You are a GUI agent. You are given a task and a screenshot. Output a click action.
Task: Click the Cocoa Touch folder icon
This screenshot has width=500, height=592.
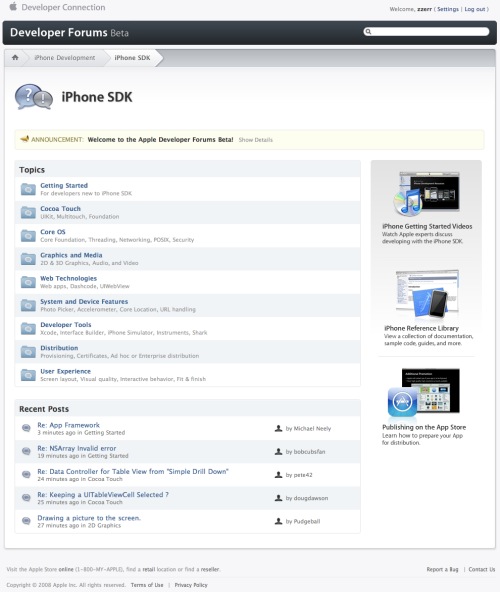click(28, 212)
